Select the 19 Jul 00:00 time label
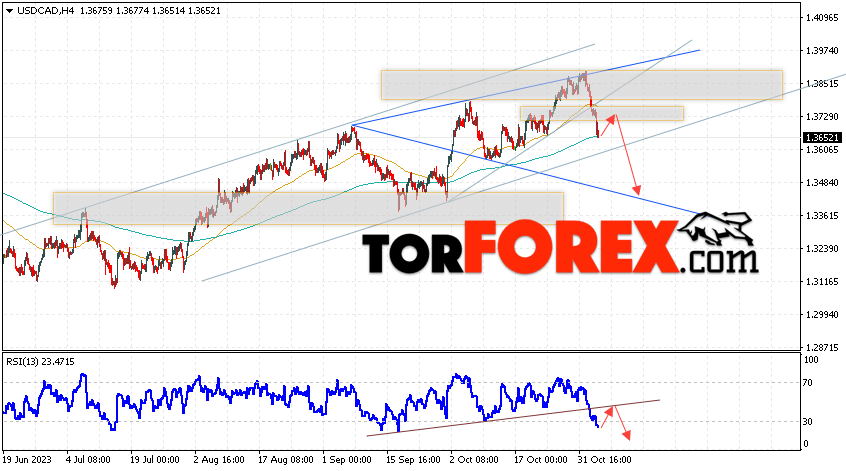Screen dimensions: 846x471 click(x=155, y=460)
